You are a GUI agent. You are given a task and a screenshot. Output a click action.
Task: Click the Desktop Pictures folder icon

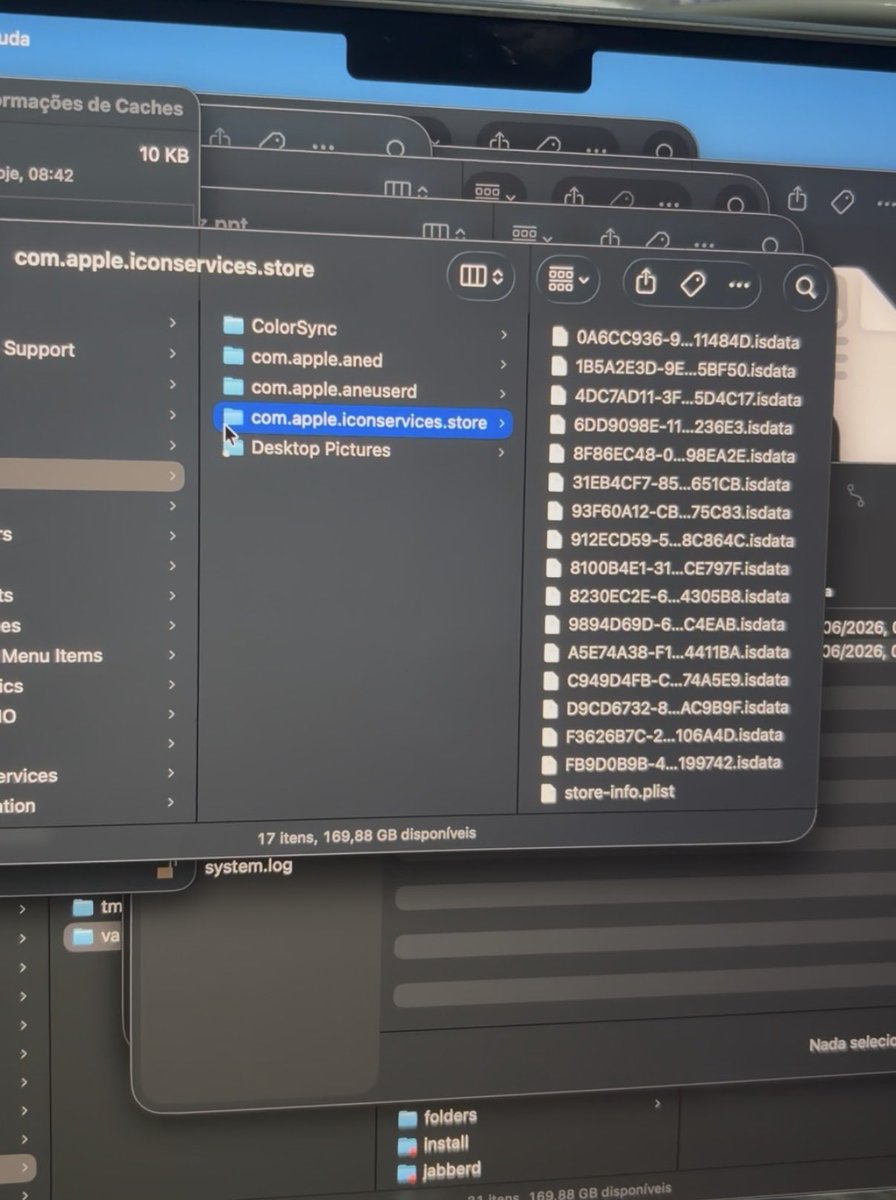233,447
